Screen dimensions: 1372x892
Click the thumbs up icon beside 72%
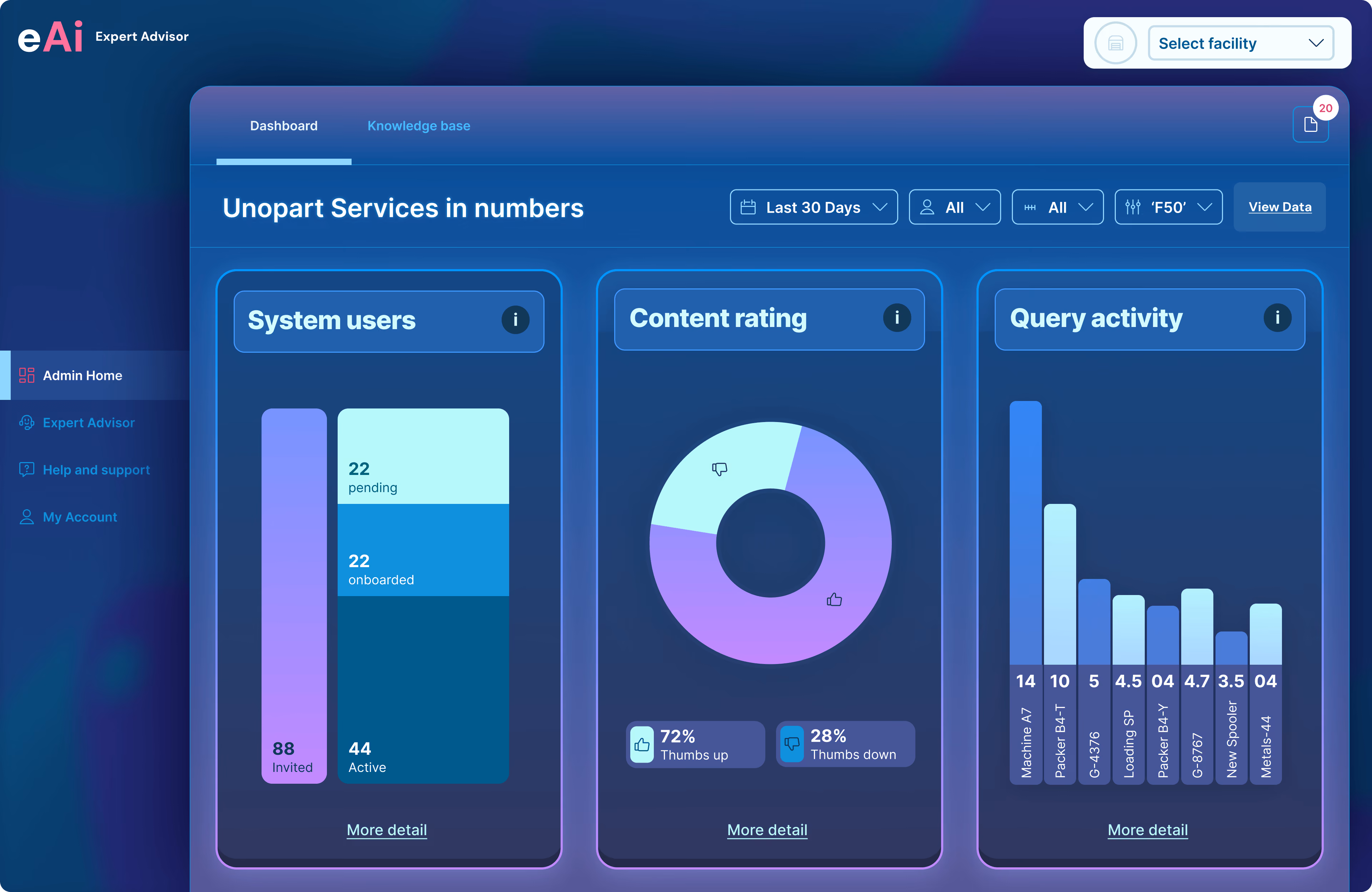tap(642, 744)
